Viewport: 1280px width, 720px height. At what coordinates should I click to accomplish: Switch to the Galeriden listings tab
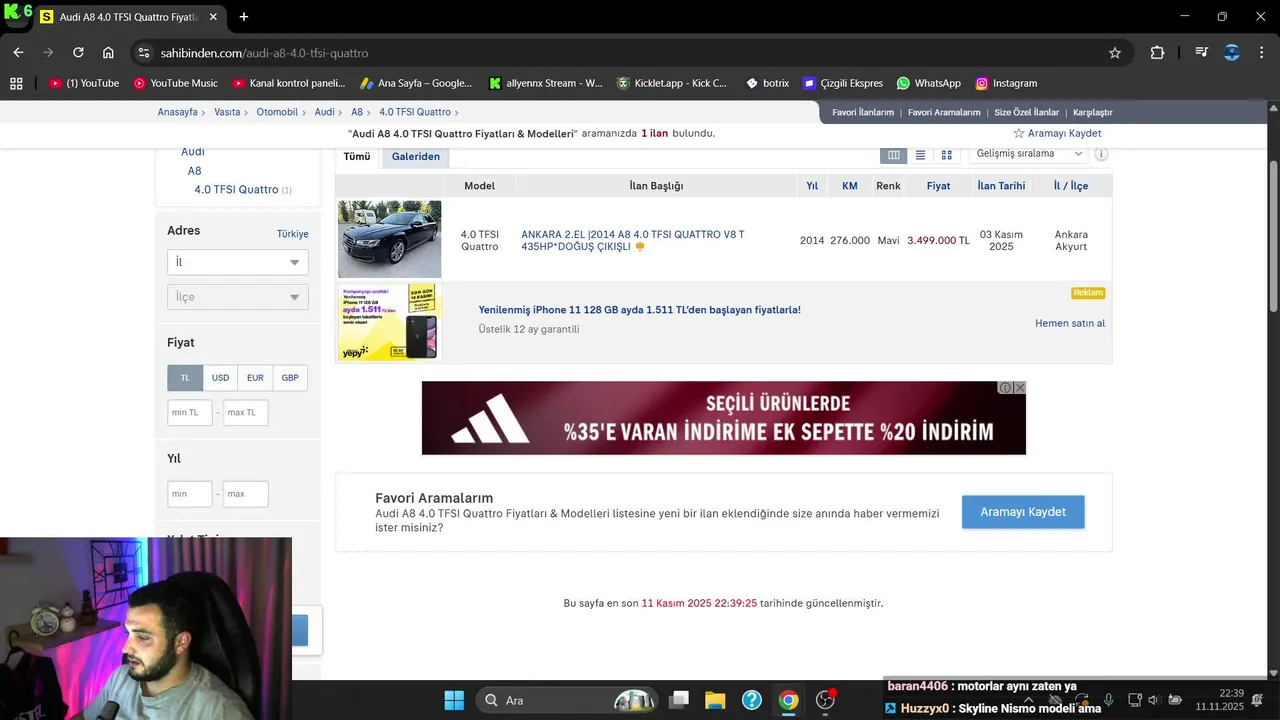(416, 157)
